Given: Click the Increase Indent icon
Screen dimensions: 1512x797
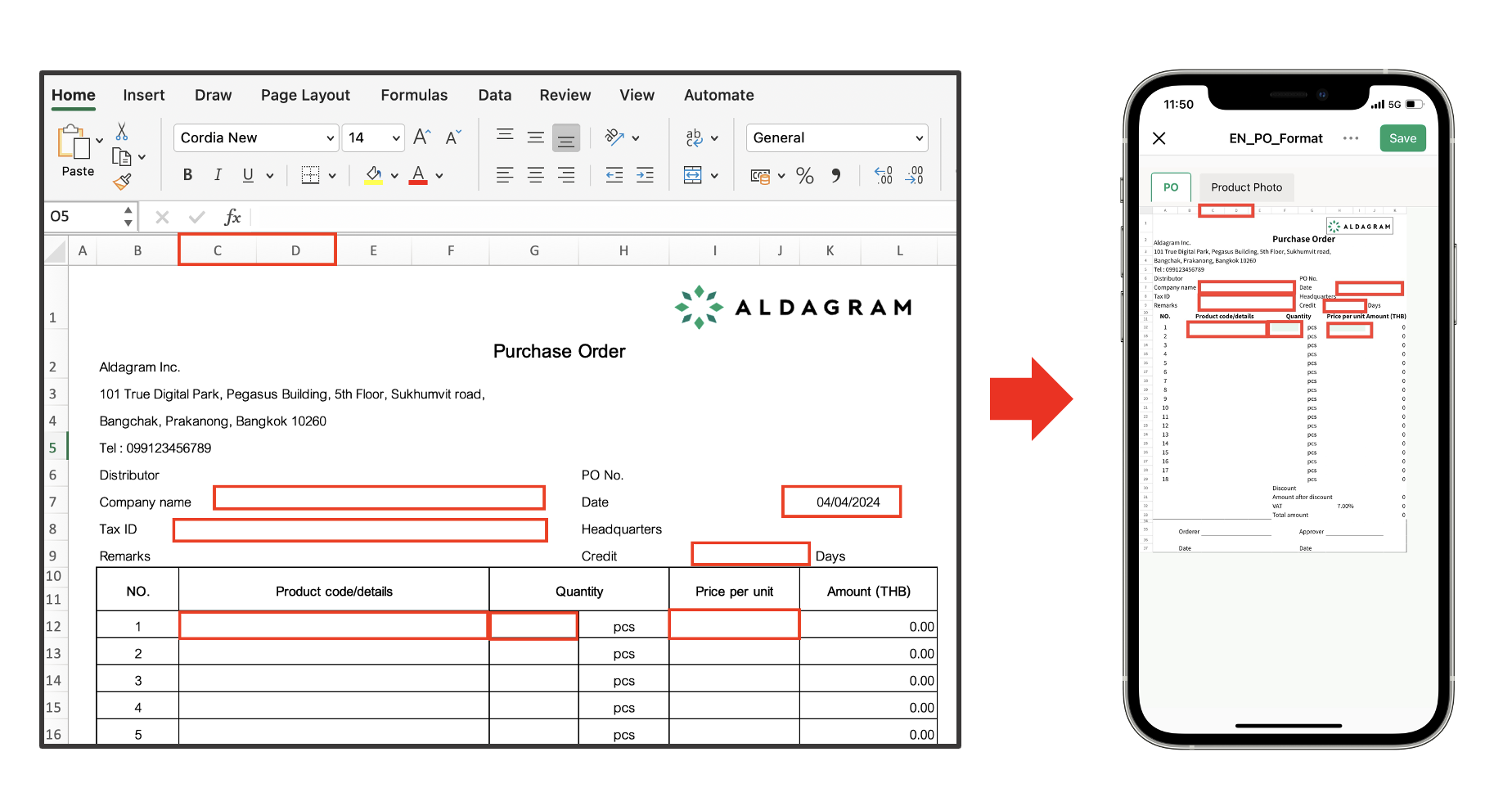Looking at the screenshot, I should pyautogui.click(x=645, y=175).
